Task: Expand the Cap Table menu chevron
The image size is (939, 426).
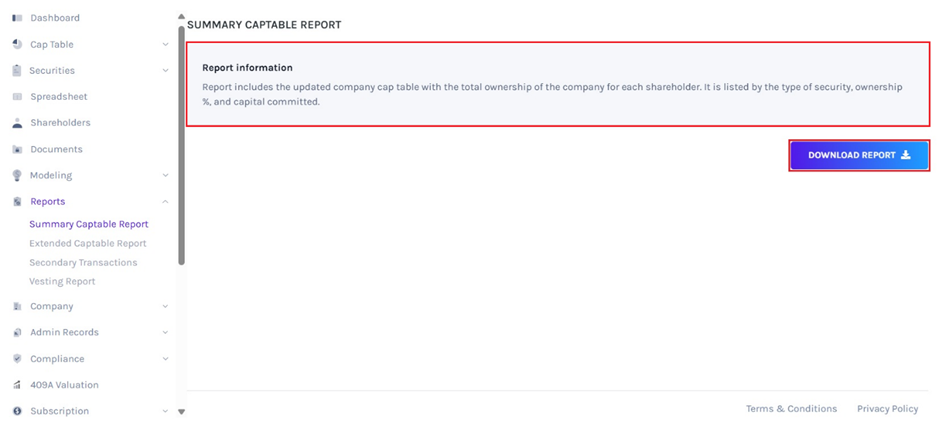Action: pos(165,44)
